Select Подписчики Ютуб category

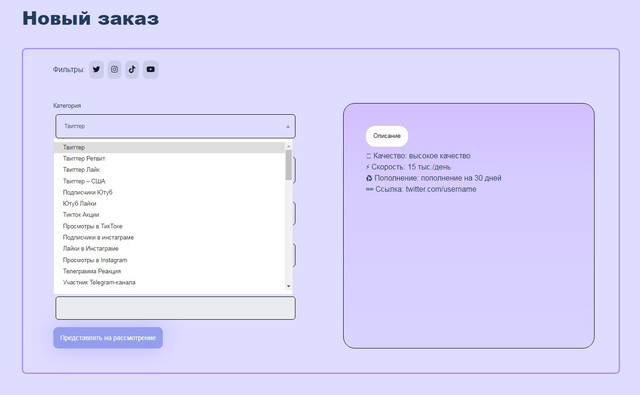[169, 192]
